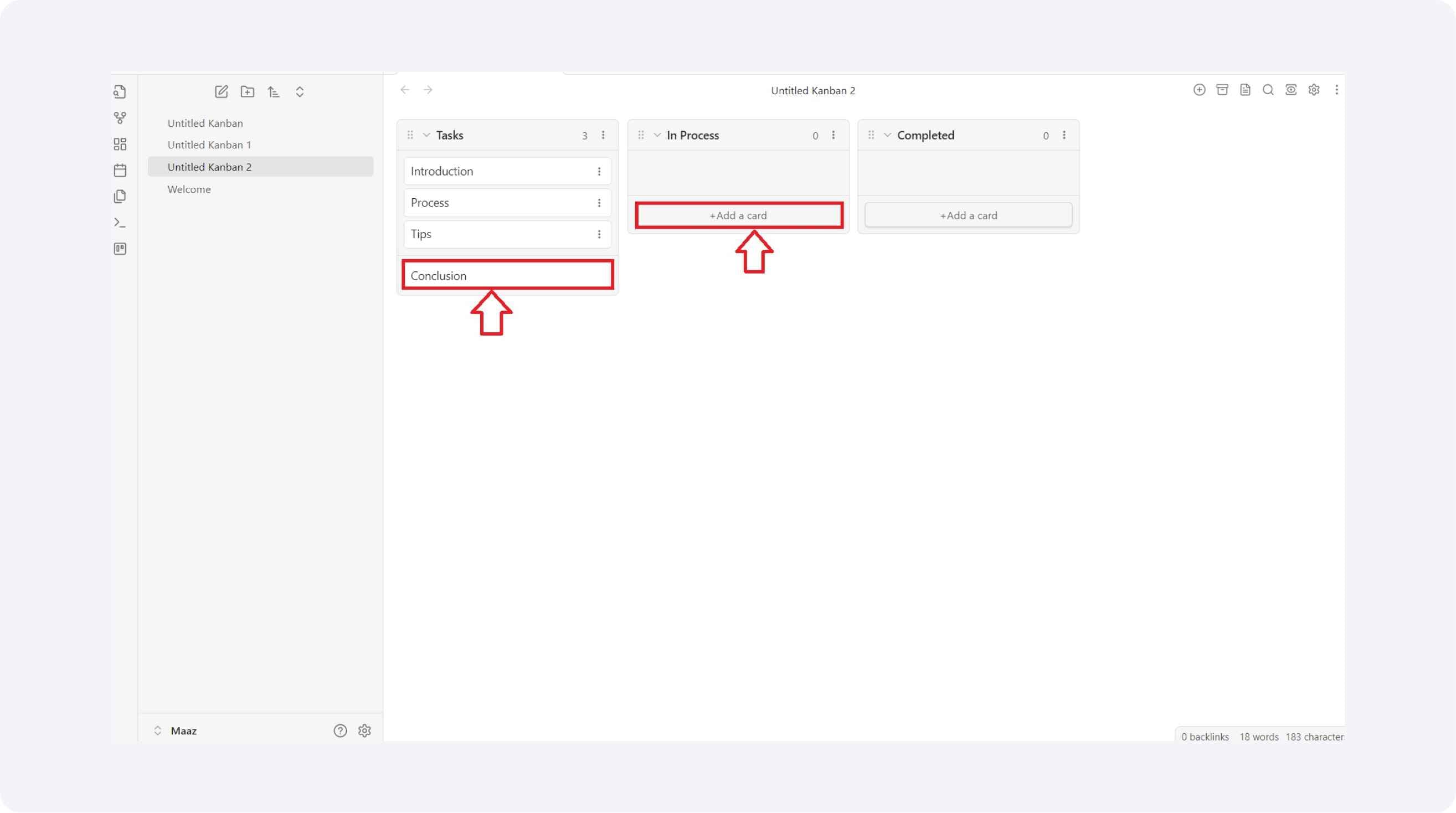
Task: Select Untitled Kanban from sidebar
Action: click(x=205, y=122)
